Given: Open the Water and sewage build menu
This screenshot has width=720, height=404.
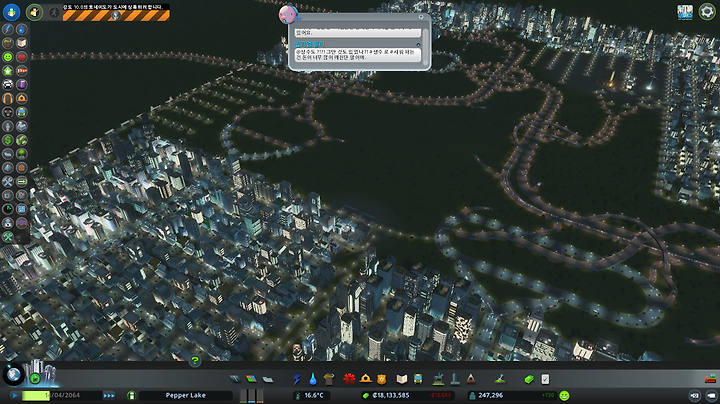Looking at the screenshot, I should pyautogui.click(x=313, y=379).
